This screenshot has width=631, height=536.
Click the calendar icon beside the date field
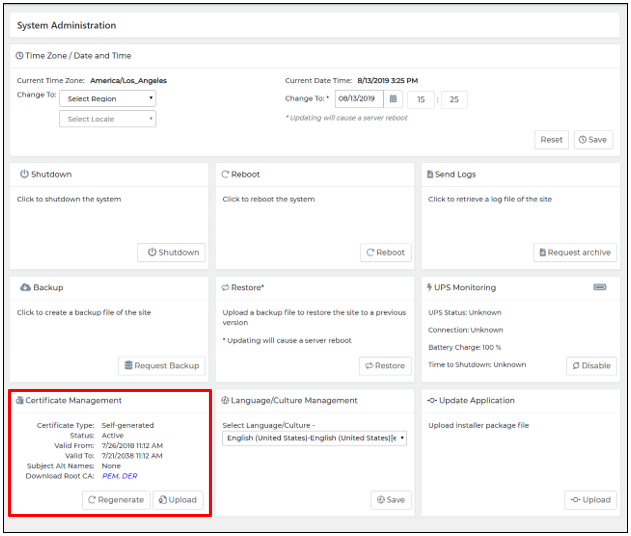tap(393, 99)
